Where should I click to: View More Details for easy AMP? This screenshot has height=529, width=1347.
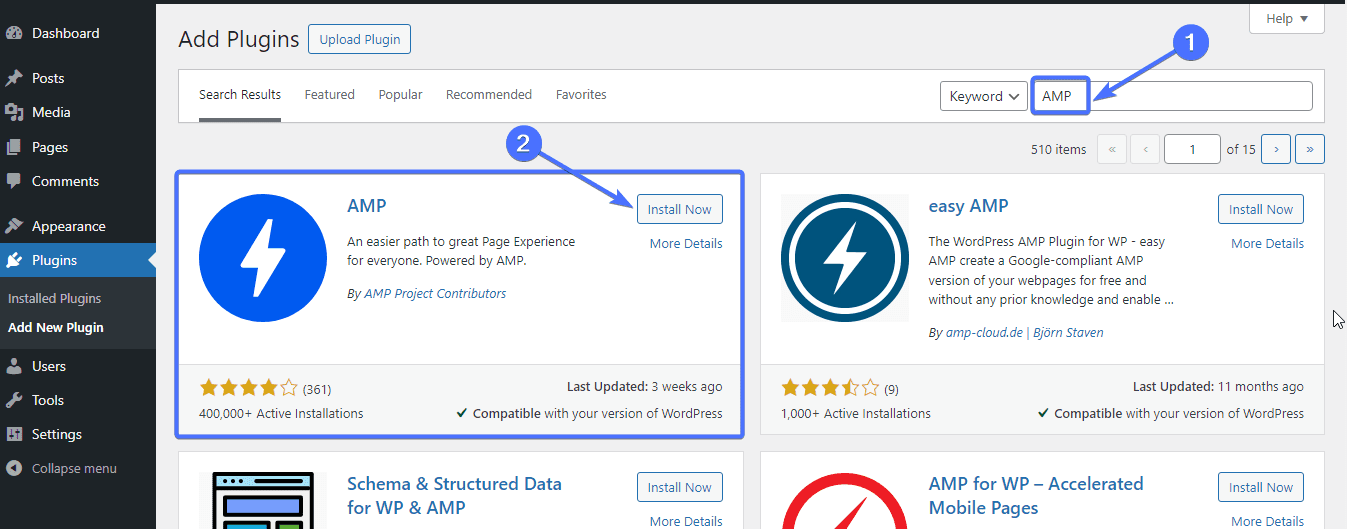[x=1268, y=243]
